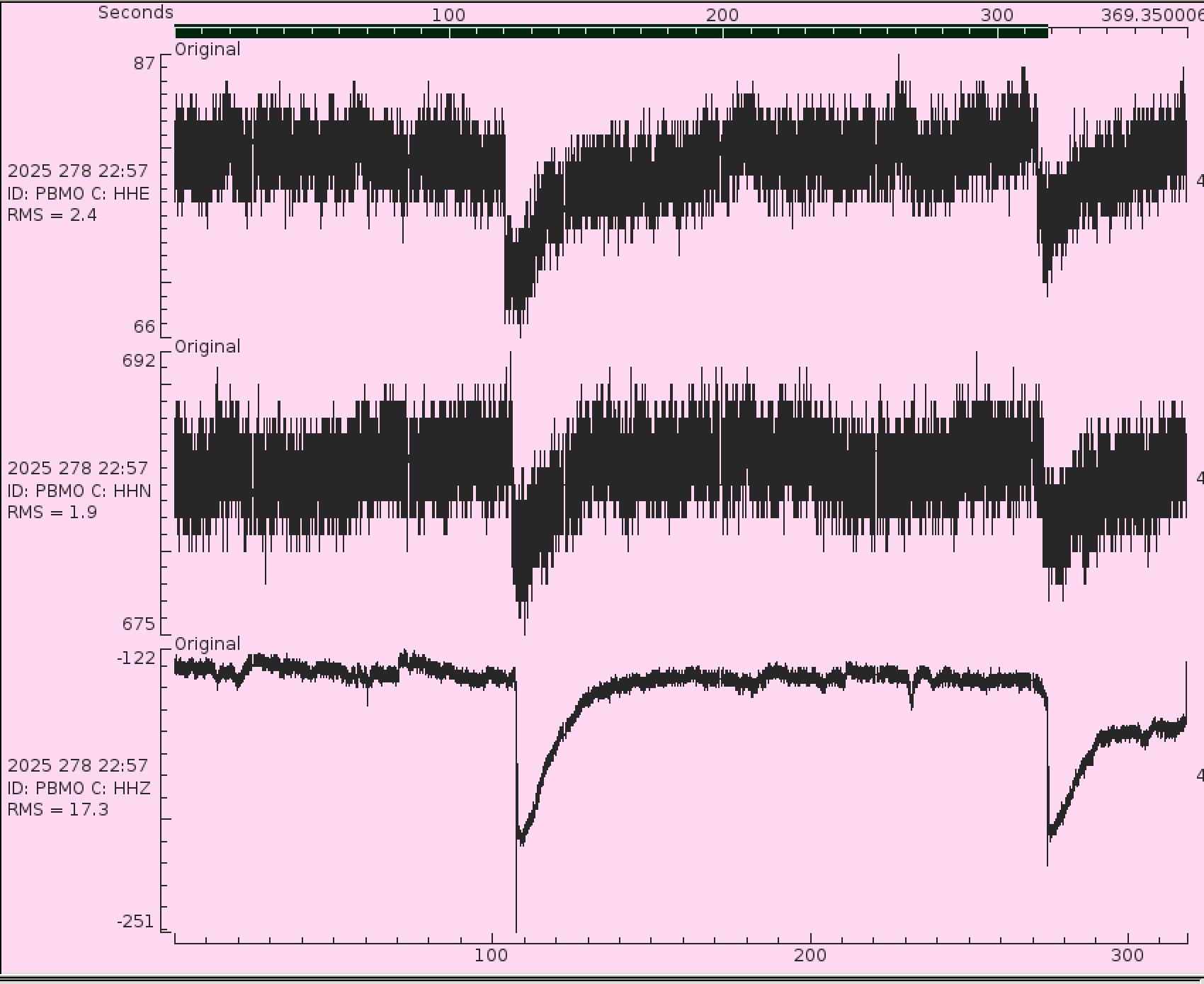
Task: Click the 100 label on bottom time axis
Action: pyautogui.click(x=492, y=955)
